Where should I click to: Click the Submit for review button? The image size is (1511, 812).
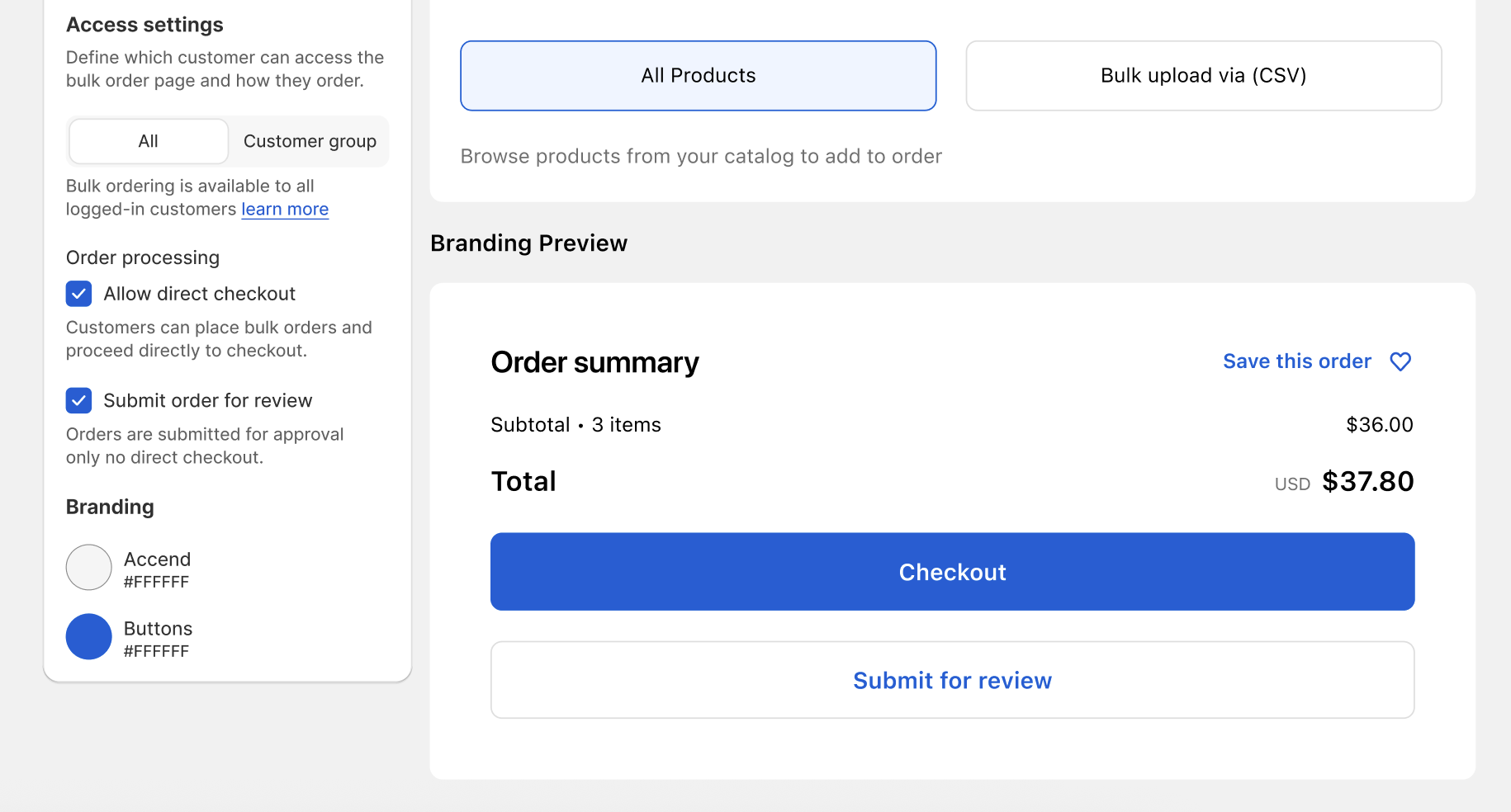point(952,680)
